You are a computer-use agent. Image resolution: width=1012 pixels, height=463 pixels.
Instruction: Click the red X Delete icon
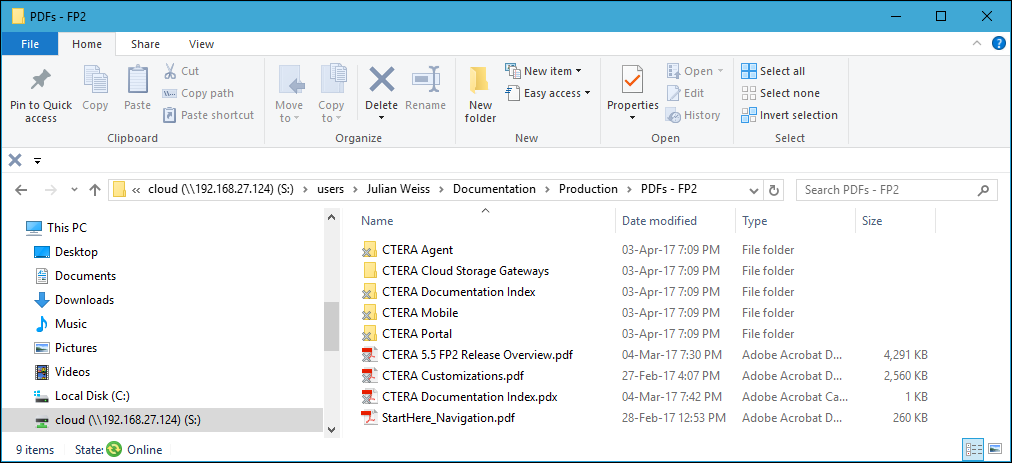pos(381,79)
